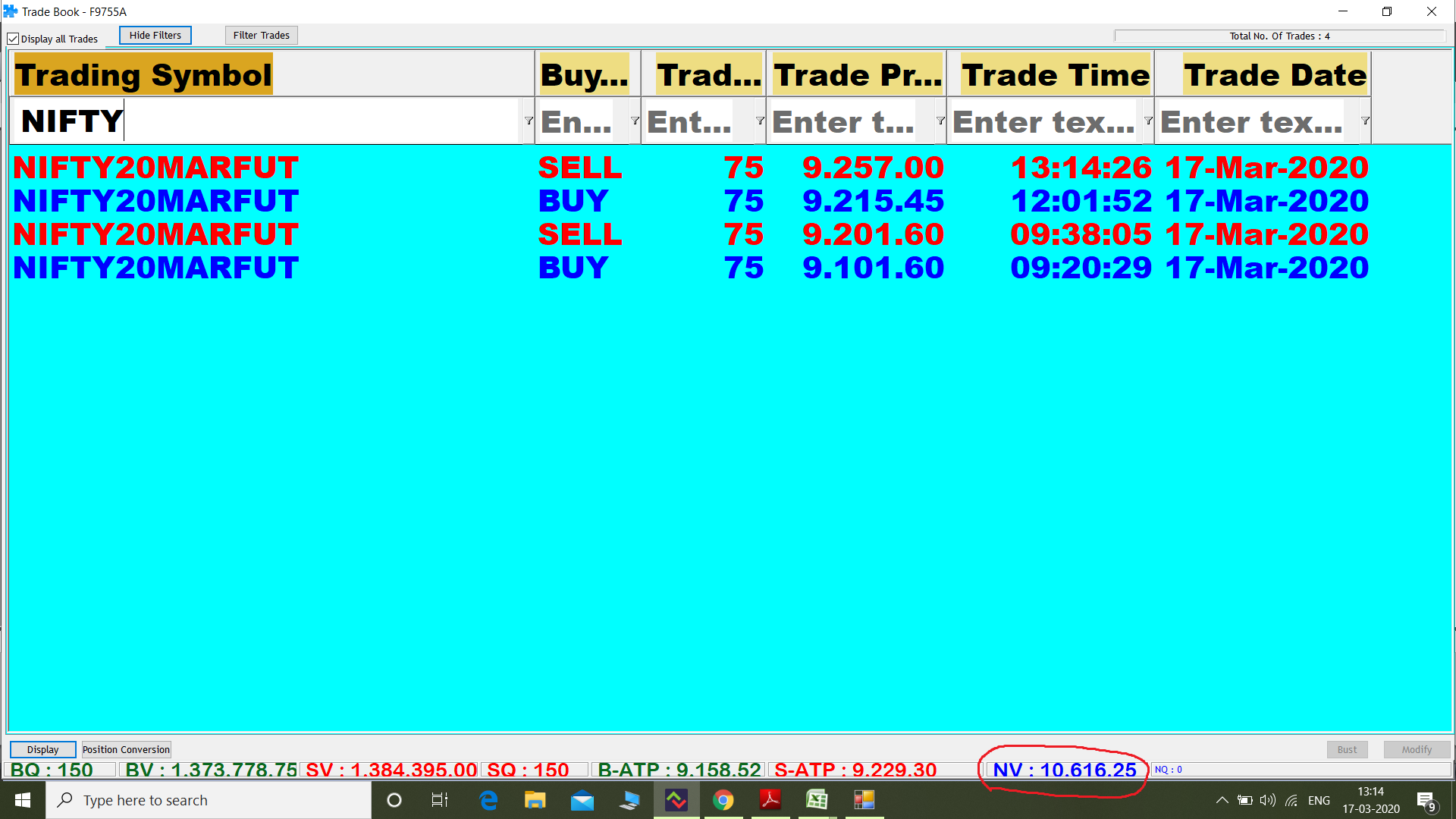Open Google Chrome from the taskbar
Screen dimensions: 1456x819
coord(723,800)
